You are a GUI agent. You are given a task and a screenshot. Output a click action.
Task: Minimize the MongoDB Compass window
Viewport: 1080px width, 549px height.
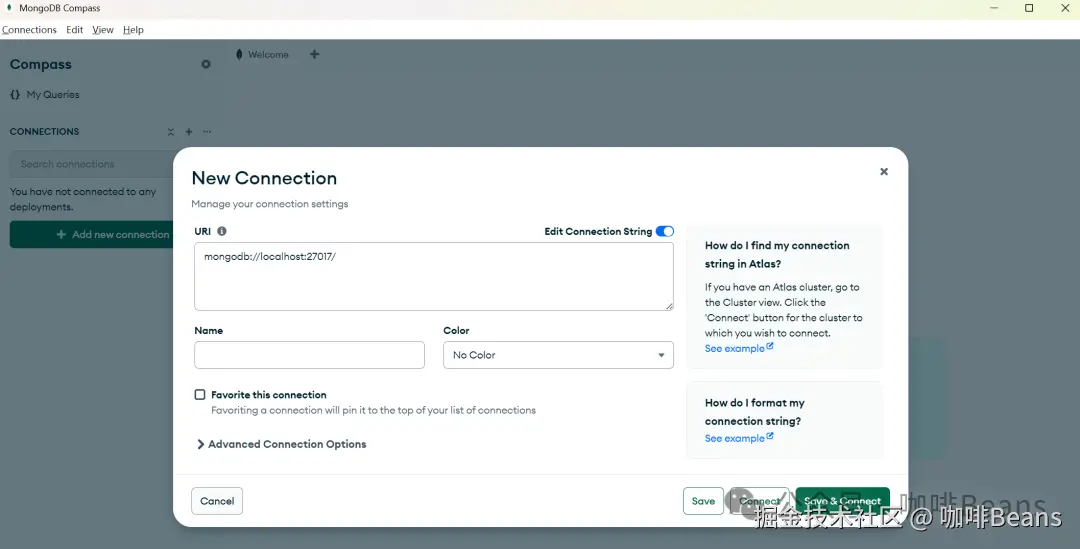point(994,8)
